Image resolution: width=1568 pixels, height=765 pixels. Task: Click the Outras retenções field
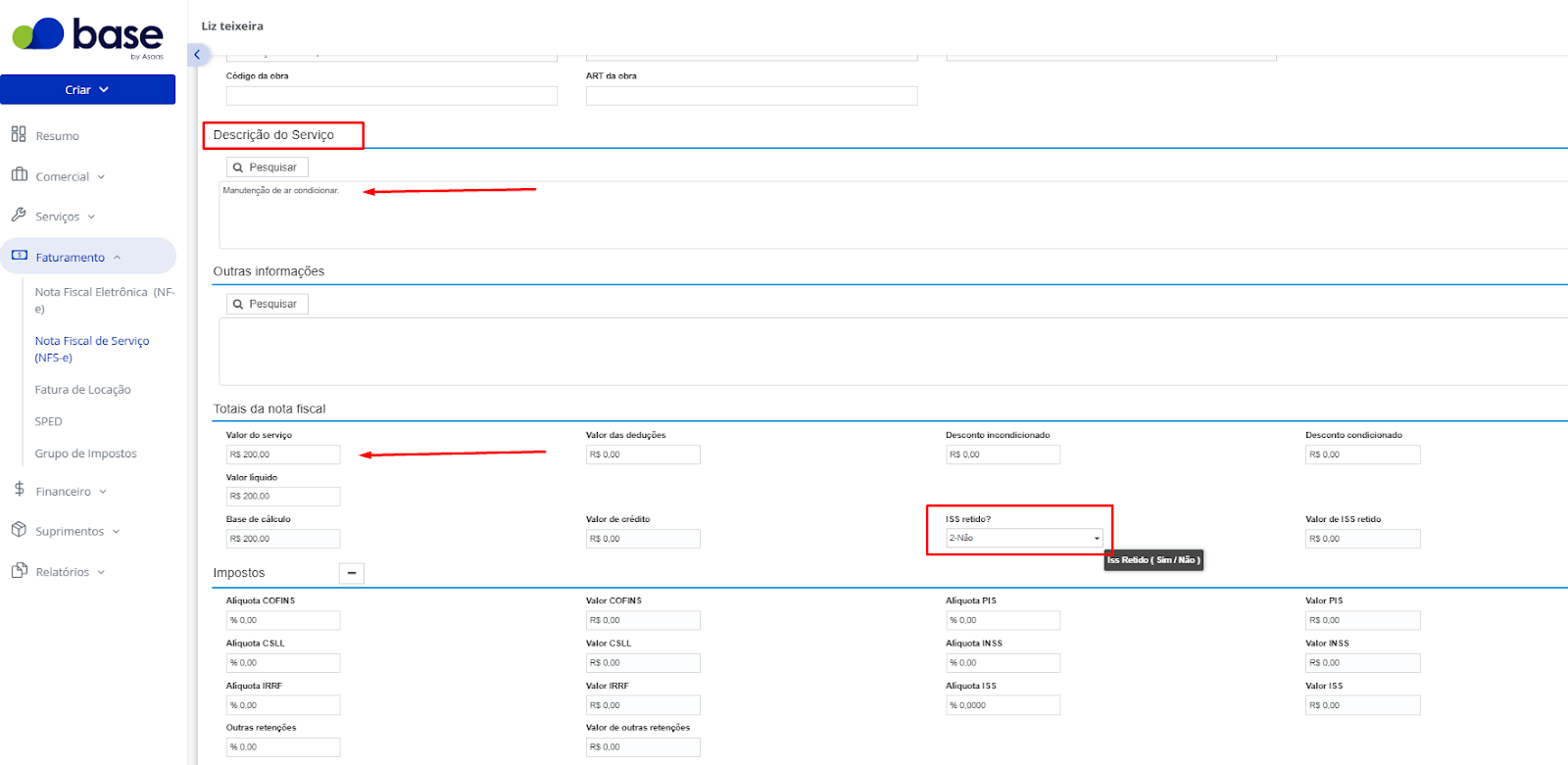[283, 747]
